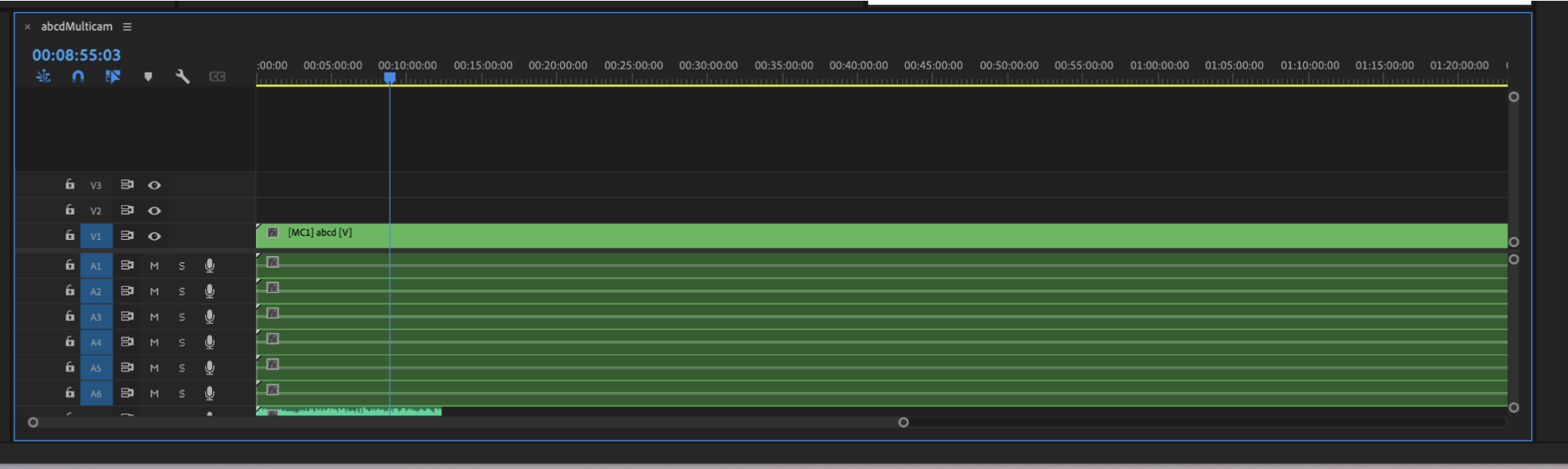Hide track V3 output eye

pyautogui.click(x=154, y=185)
